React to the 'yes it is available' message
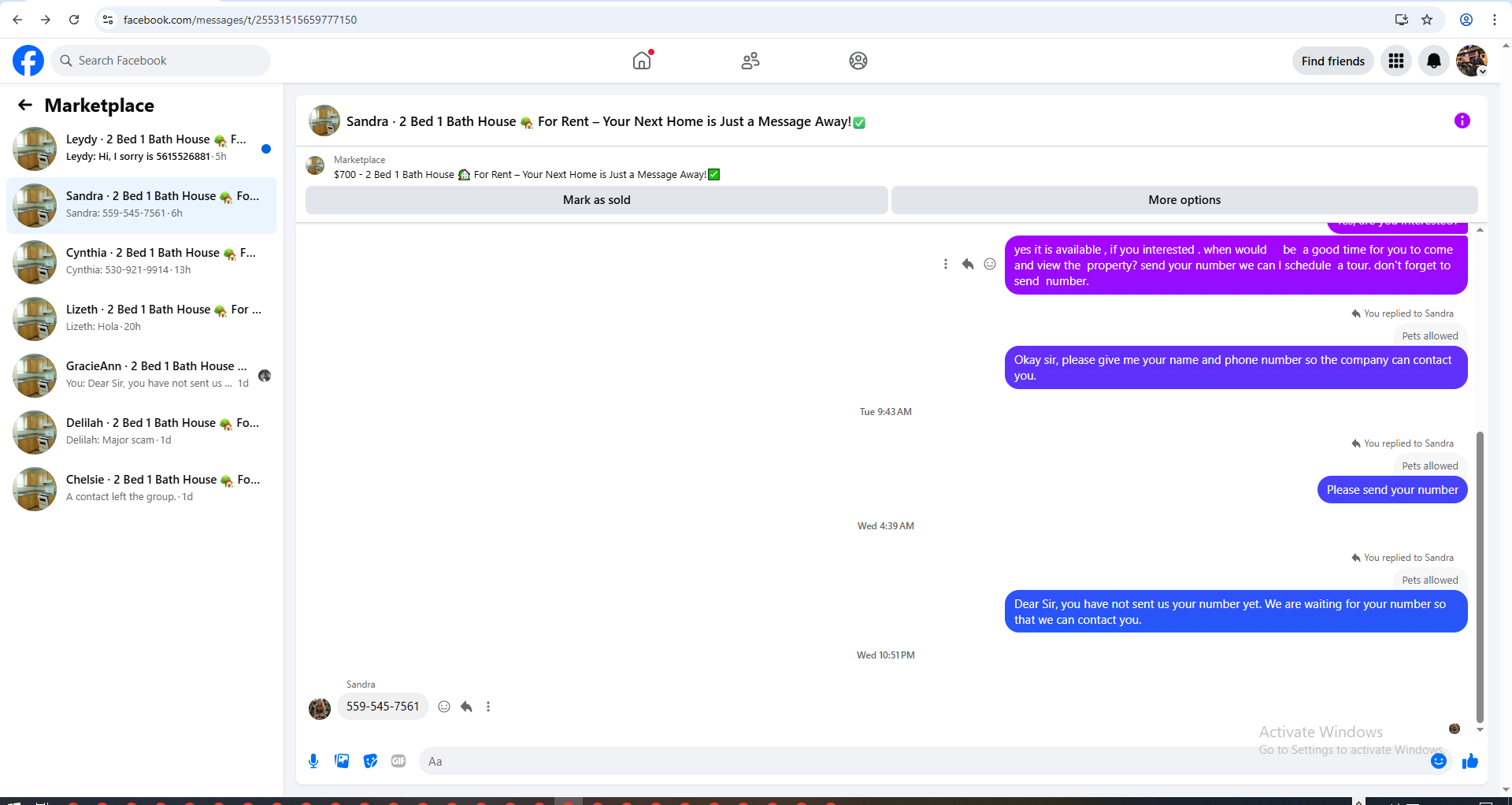 [x=990, y=264]
